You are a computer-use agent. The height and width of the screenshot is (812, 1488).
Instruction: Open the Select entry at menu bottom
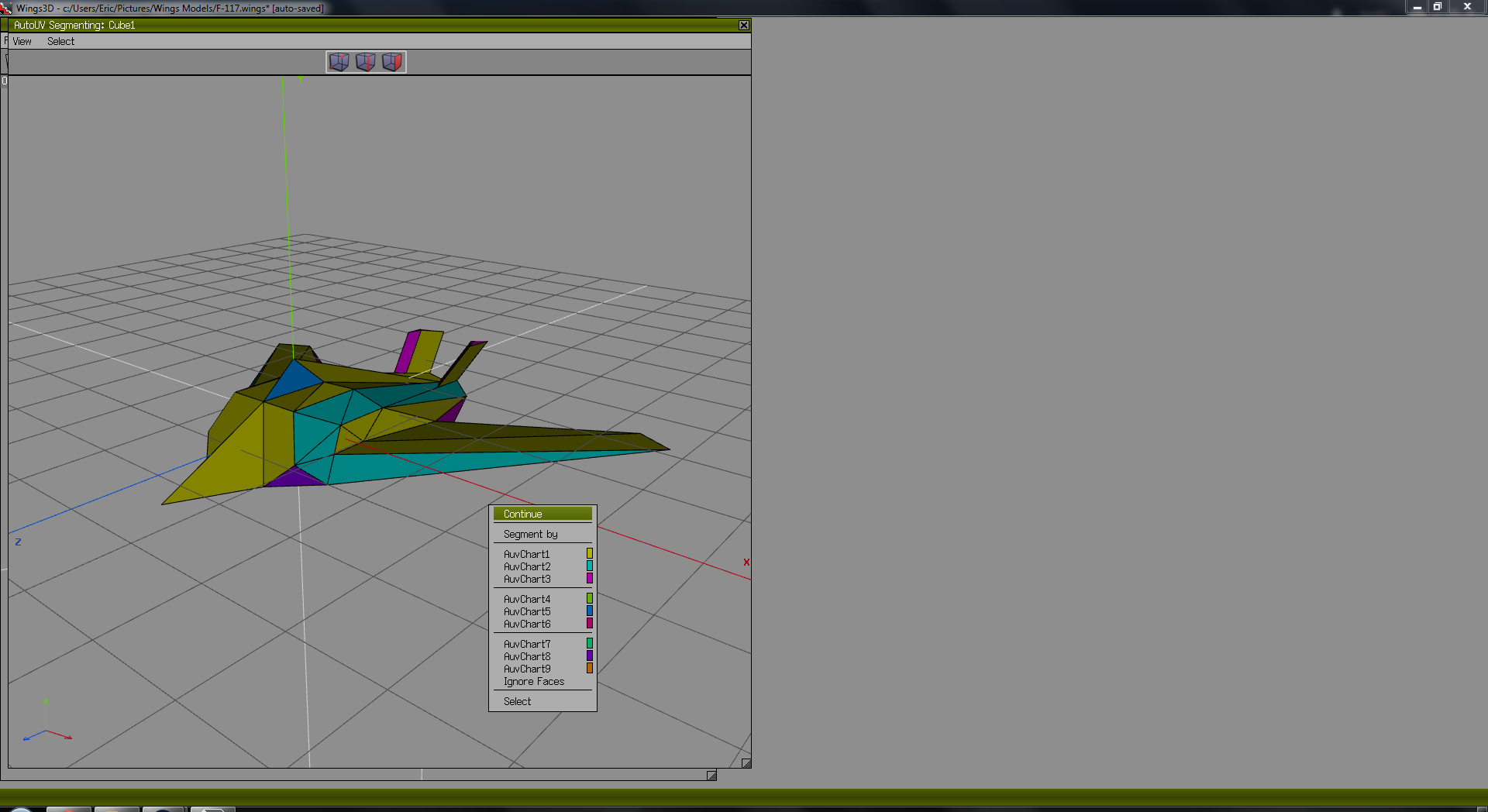pyautogui.click(x=542, y=701)
